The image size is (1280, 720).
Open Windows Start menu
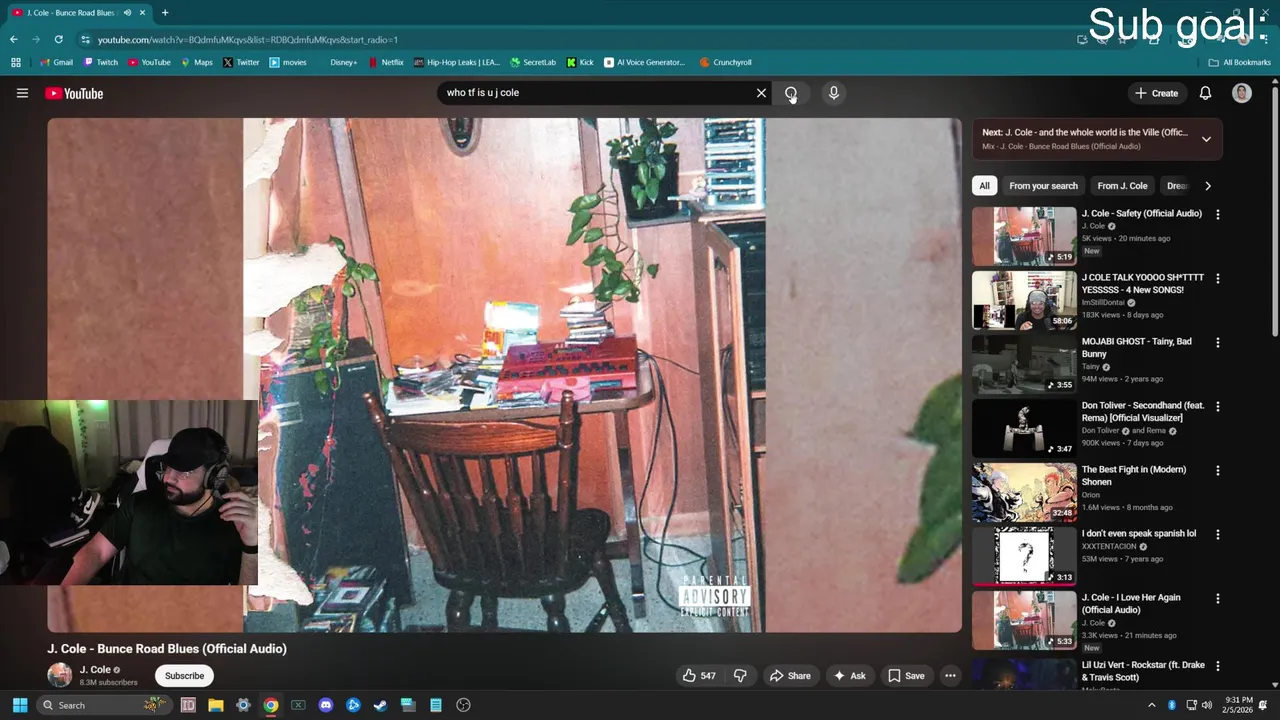pos(19,705)
